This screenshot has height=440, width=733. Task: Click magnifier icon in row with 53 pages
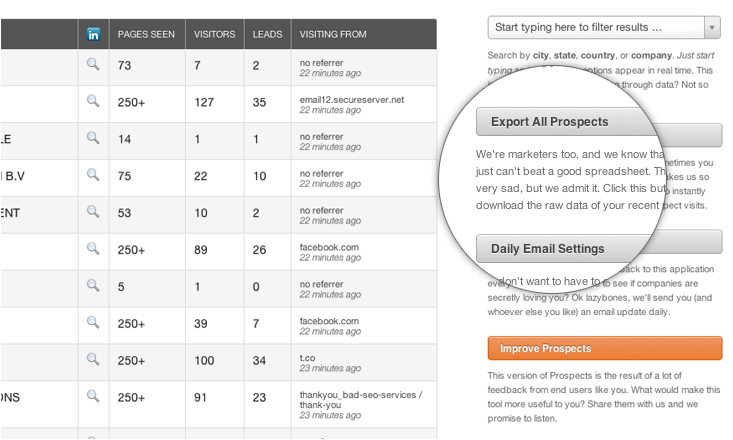click(x=94, y=212)
